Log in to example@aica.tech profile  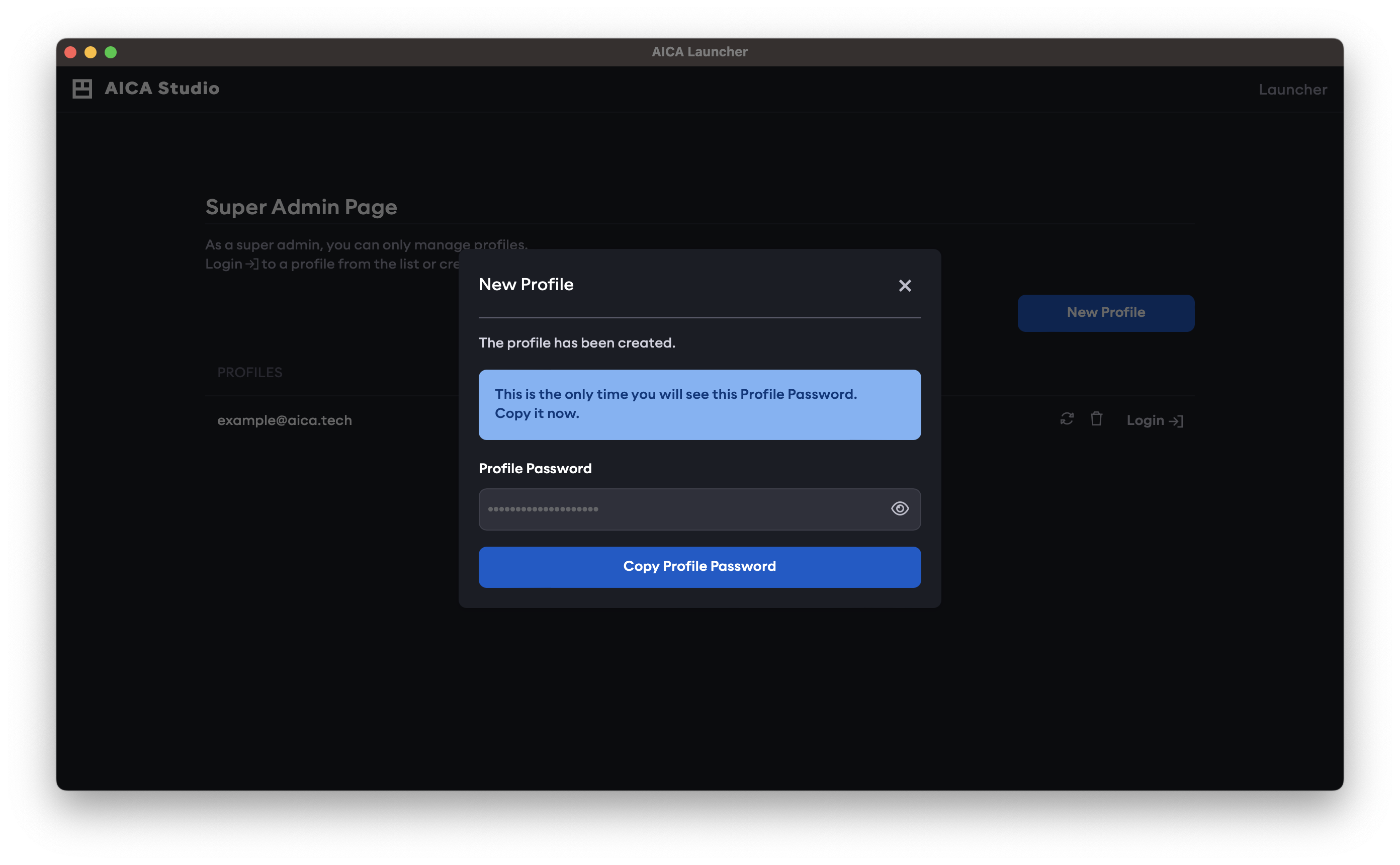[x=1145, y=420]
